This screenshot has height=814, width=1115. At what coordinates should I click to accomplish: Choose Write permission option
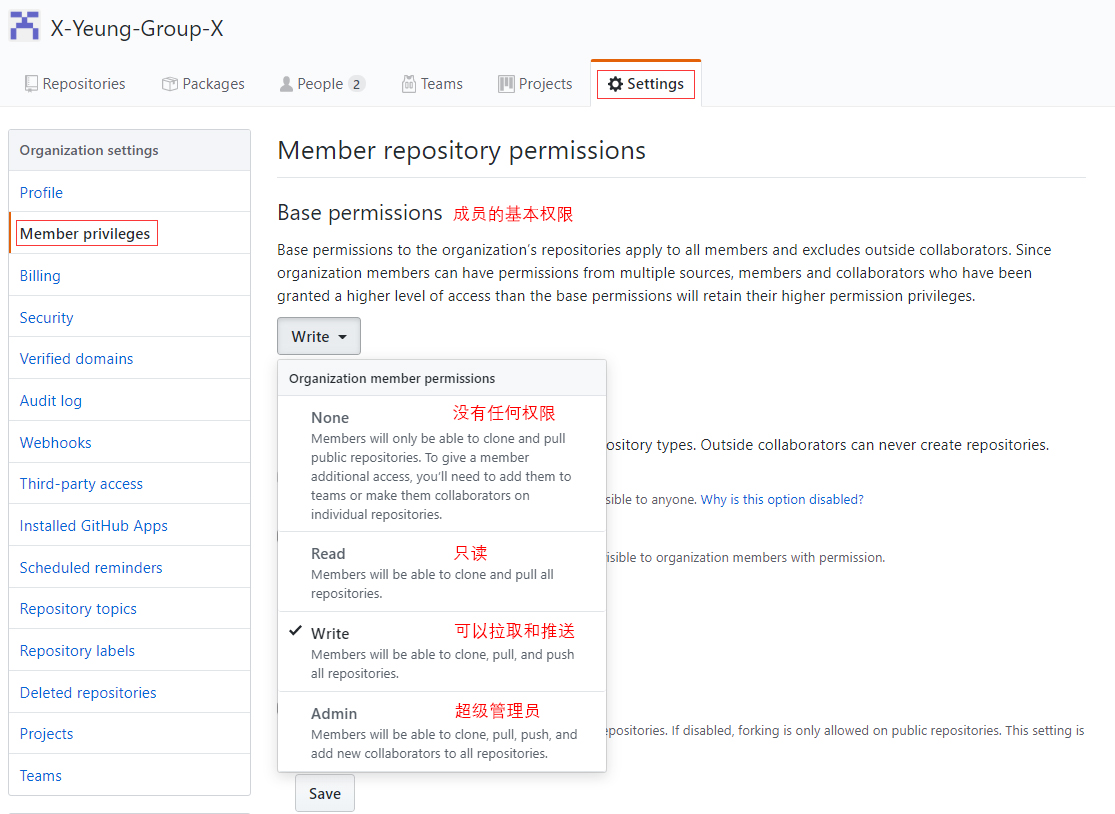pyautogui.click(x=442, y=651)
